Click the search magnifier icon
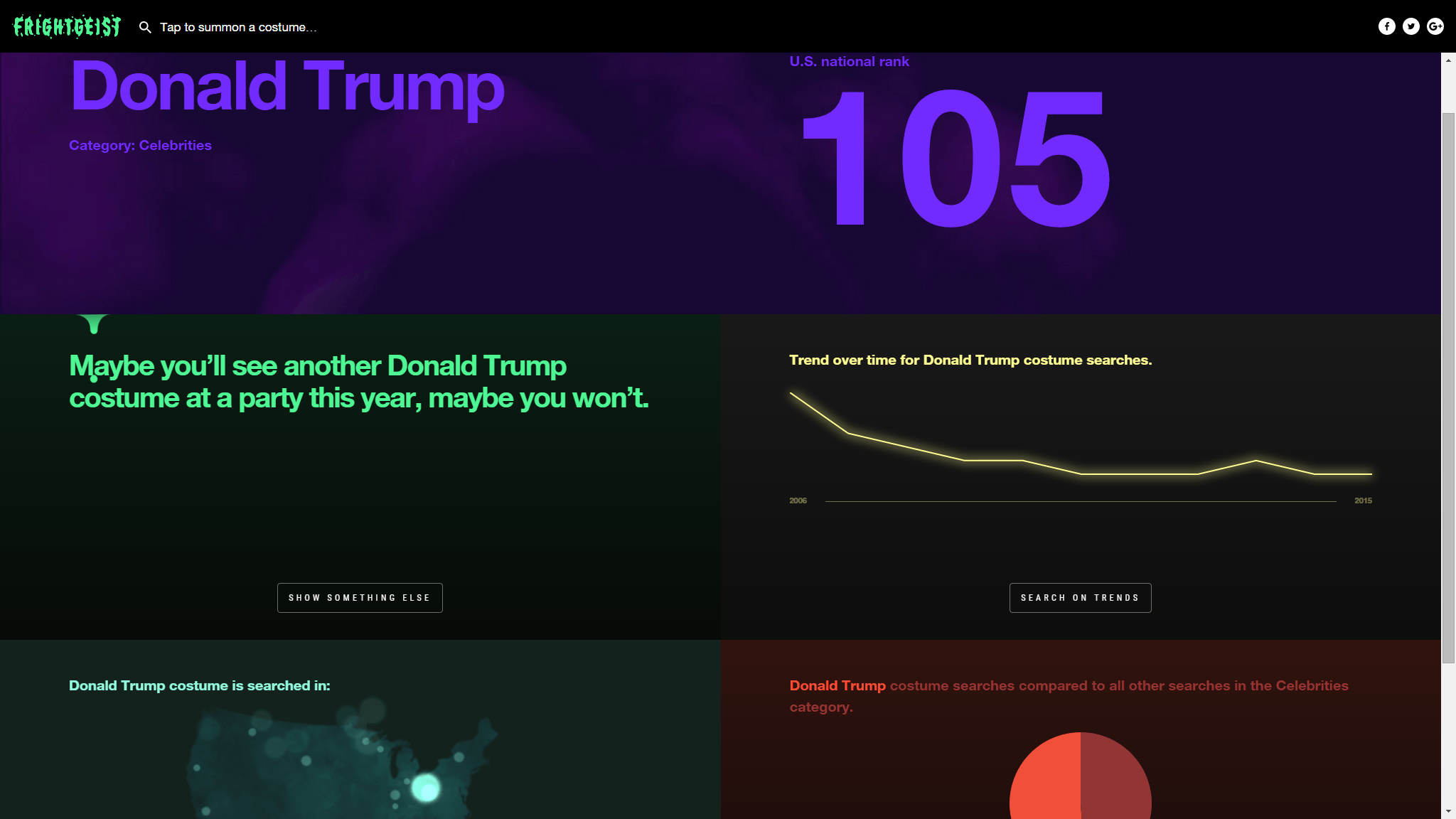Image resolution: width=1456 pixels, height=819 pixels. 145,27
